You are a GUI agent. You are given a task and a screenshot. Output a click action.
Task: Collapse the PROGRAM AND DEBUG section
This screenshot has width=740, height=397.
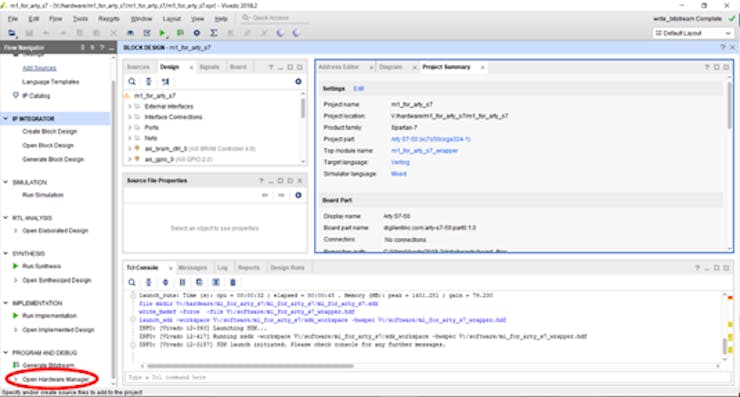[6, 353]
